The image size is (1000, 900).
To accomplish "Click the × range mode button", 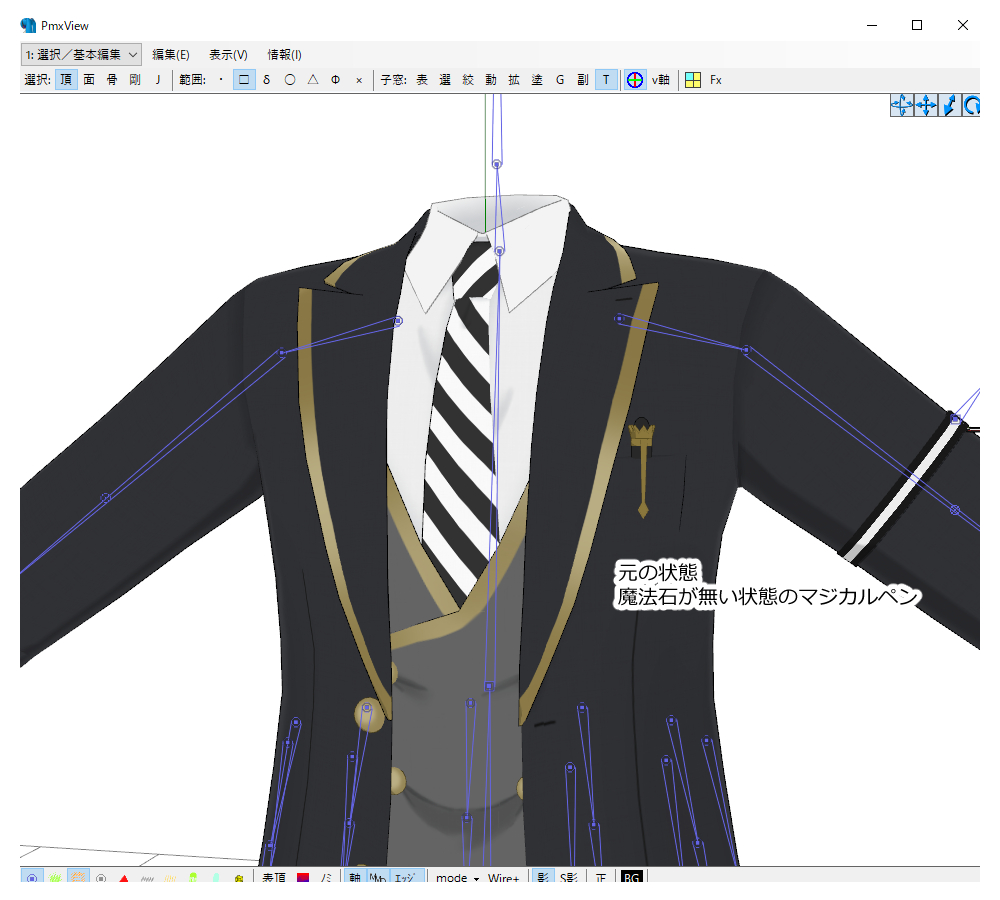I will [x=358, y=80].
